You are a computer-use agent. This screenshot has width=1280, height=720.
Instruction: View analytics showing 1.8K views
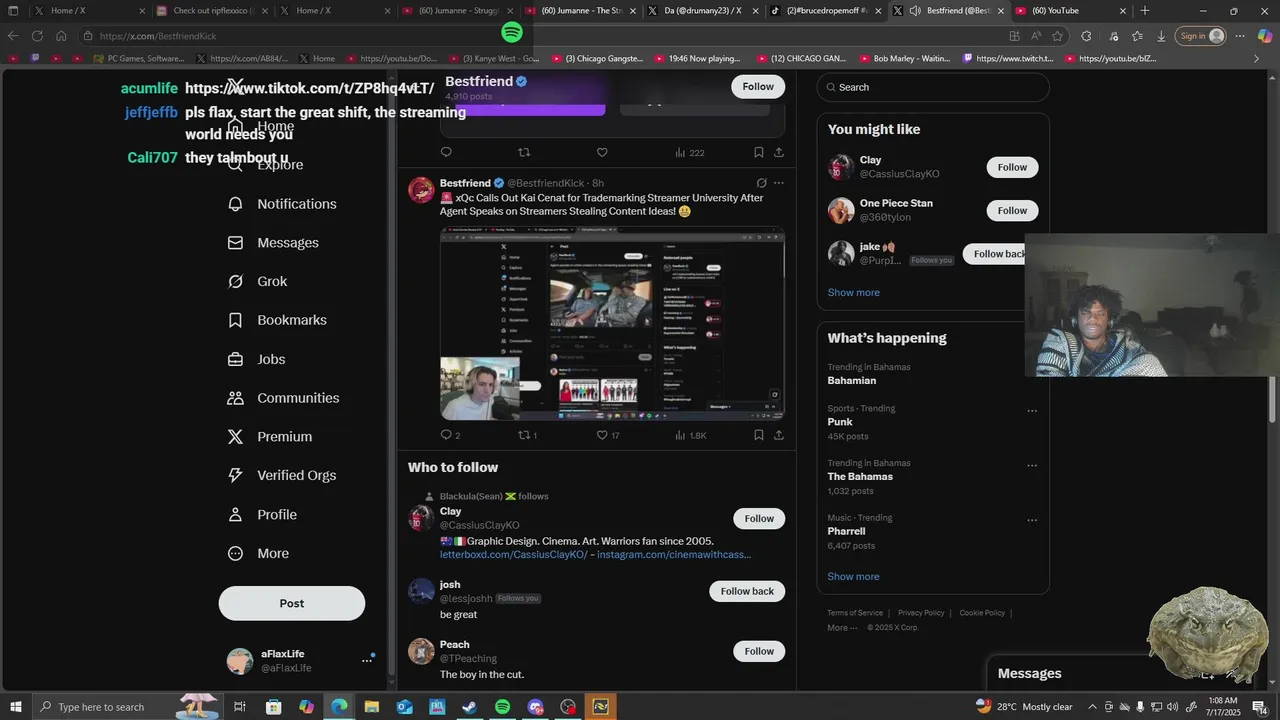[691, 435]
